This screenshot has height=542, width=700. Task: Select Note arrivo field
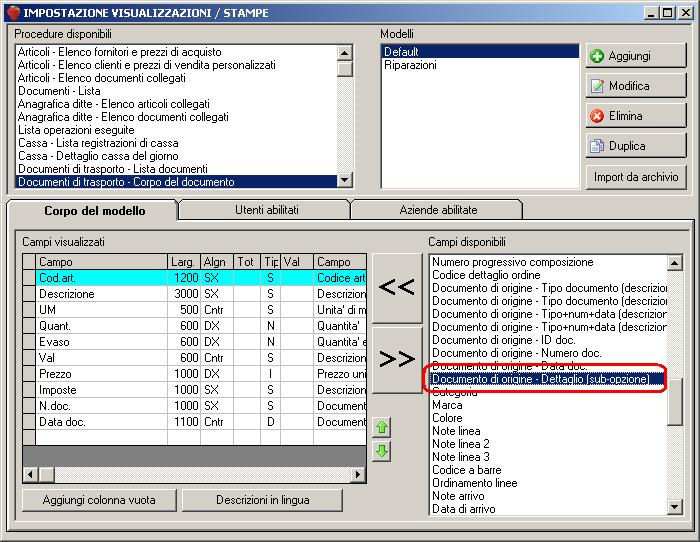[548, 496]
